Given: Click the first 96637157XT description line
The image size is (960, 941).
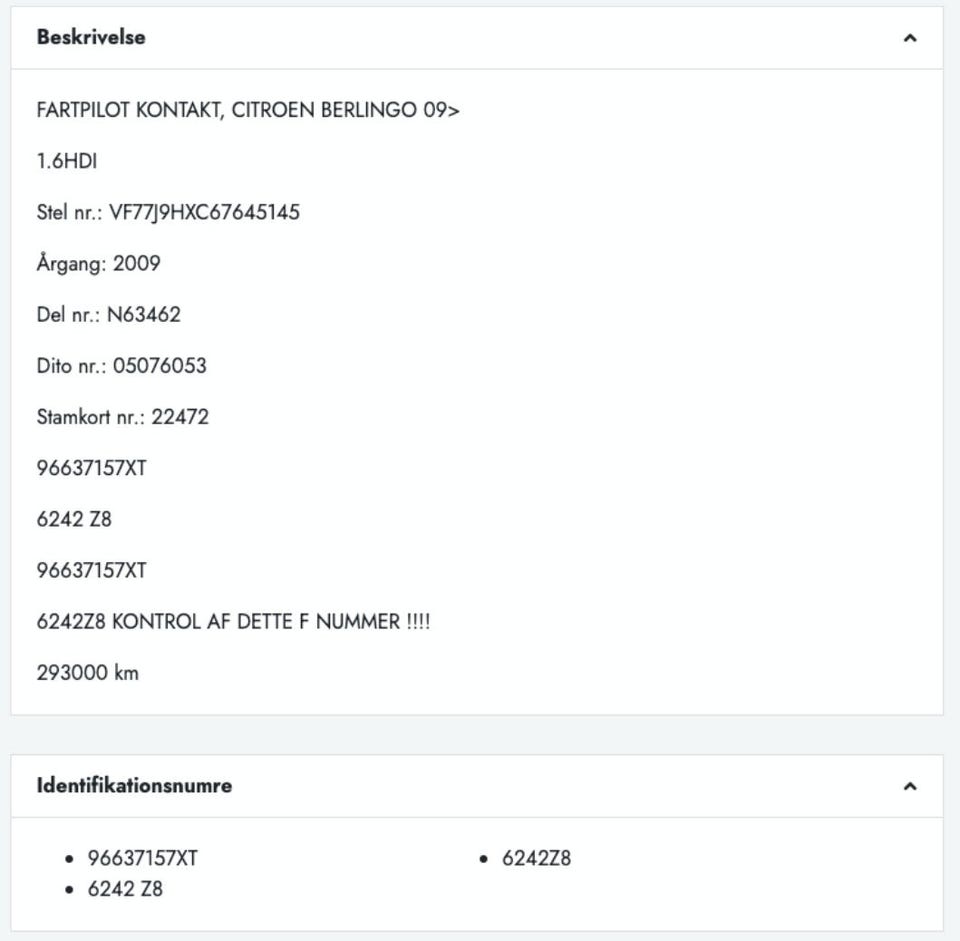Looking at the screenshot, I should point(91,467).
